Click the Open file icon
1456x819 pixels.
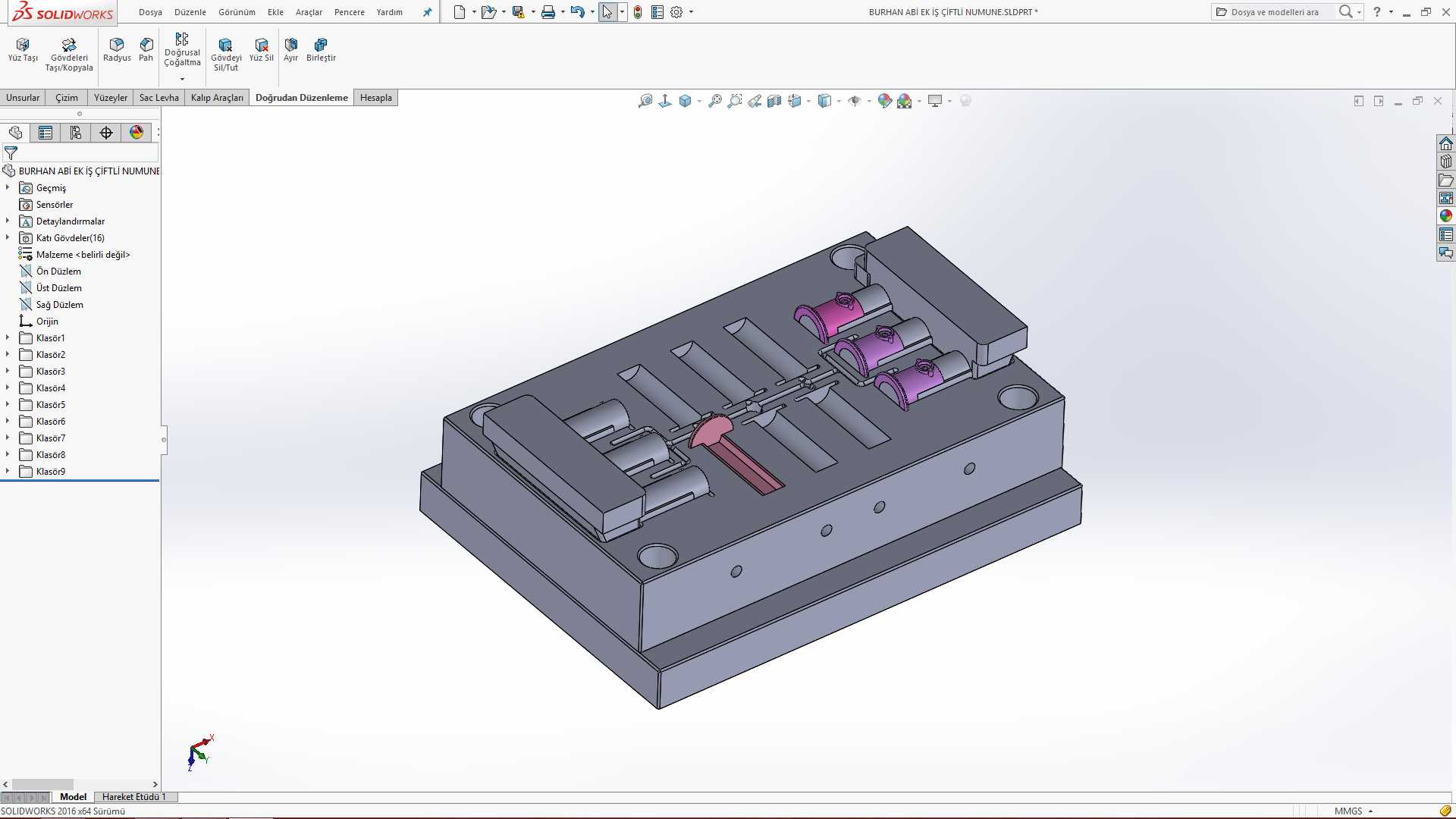[x=488, y=12]
